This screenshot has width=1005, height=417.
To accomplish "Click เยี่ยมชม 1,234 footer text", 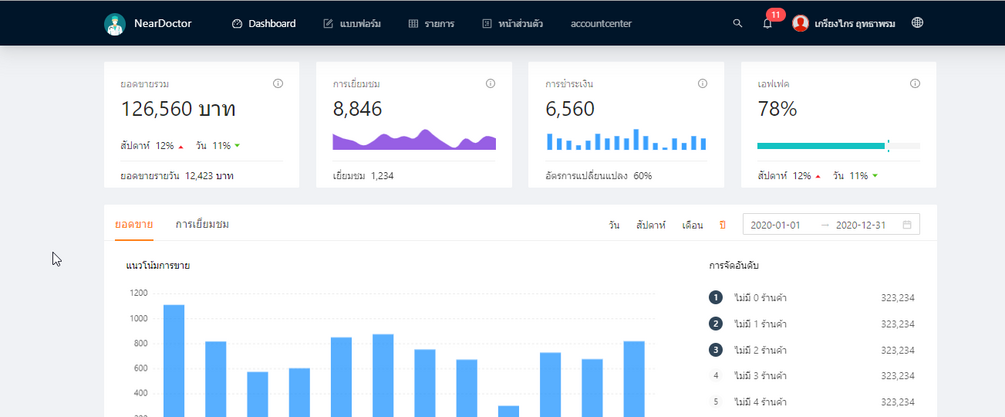I will pos(363,175).
